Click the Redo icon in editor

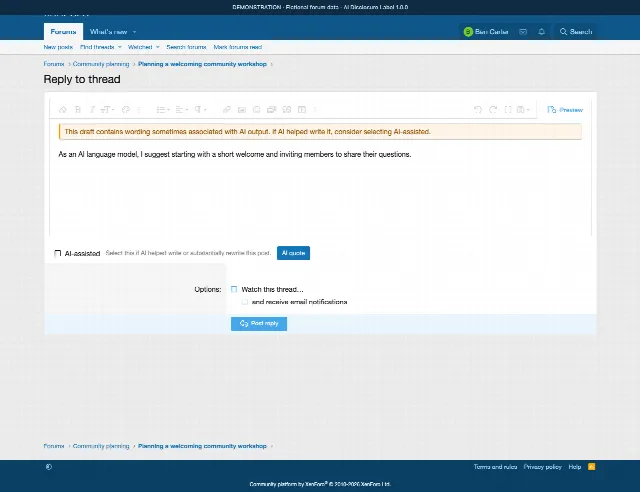493,109
